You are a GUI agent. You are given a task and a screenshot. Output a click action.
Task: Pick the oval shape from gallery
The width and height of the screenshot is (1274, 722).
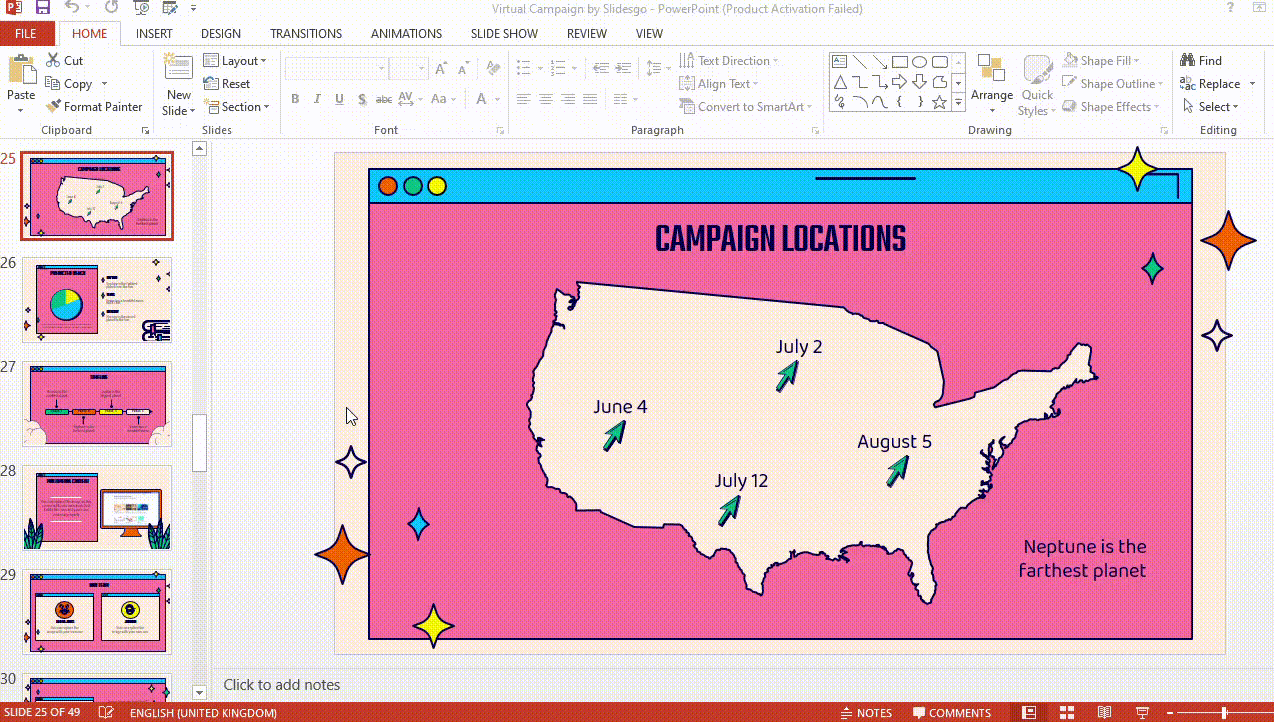pos(919,61)
